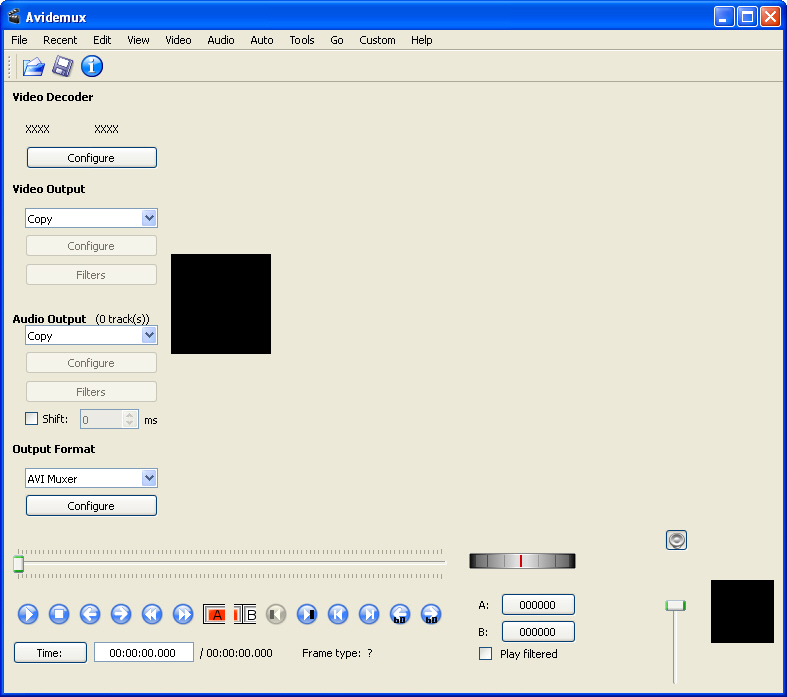Search next black frame icon
The height and width of the screenshot is (697, 787).
(x=307, y=614)
